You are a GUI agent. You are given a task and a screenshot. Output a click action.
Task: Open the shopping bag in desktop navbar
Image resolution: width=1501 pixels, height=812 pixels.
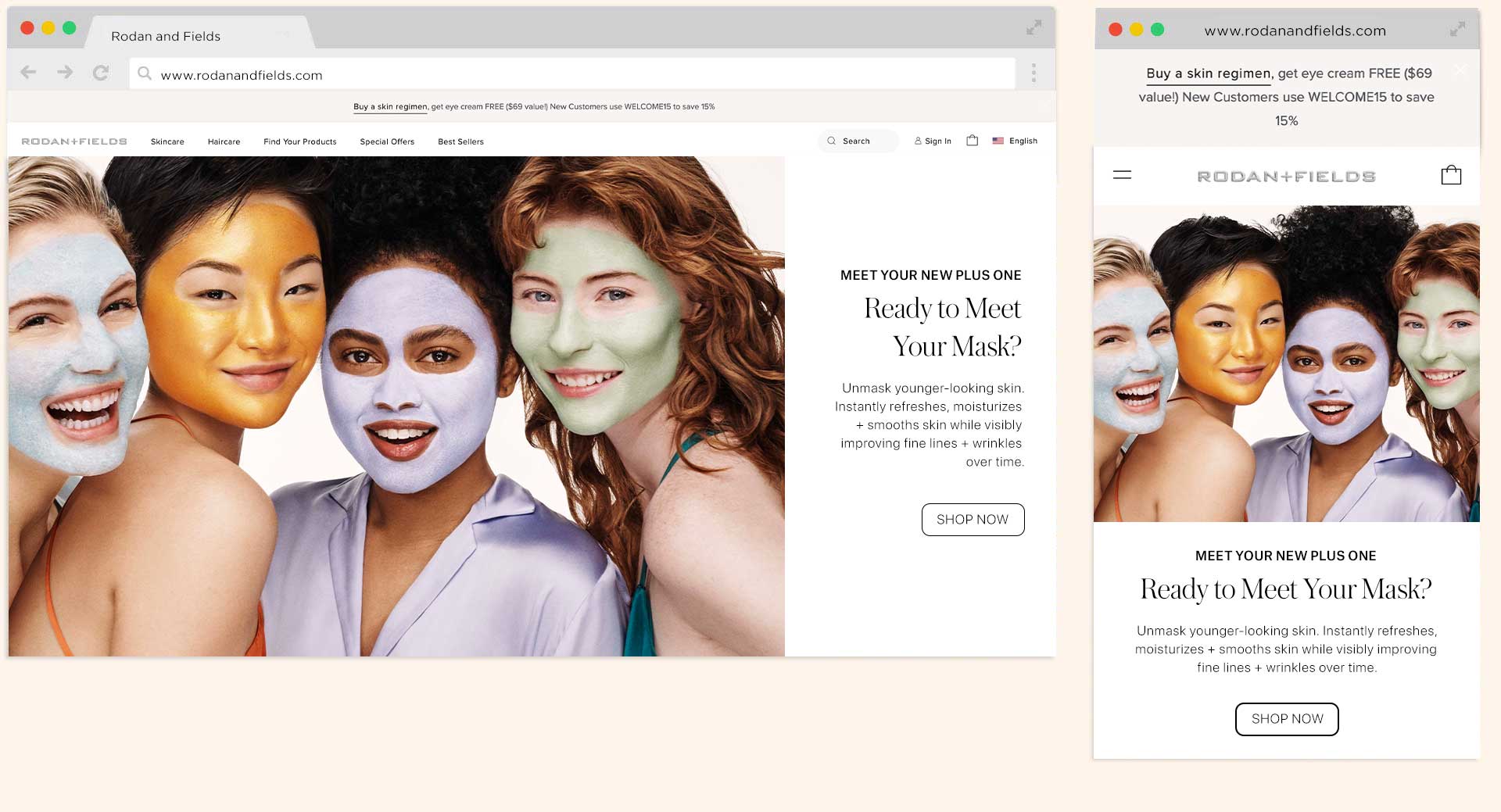(x=972, y=141)
